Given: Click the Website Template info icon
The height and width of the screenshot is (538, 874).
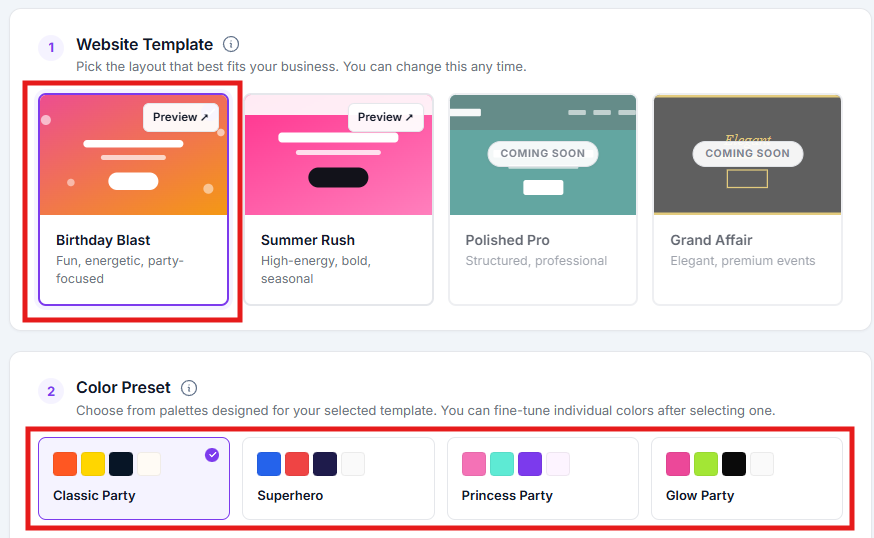Looking at the screenshot, I should [x=231, y=43].
